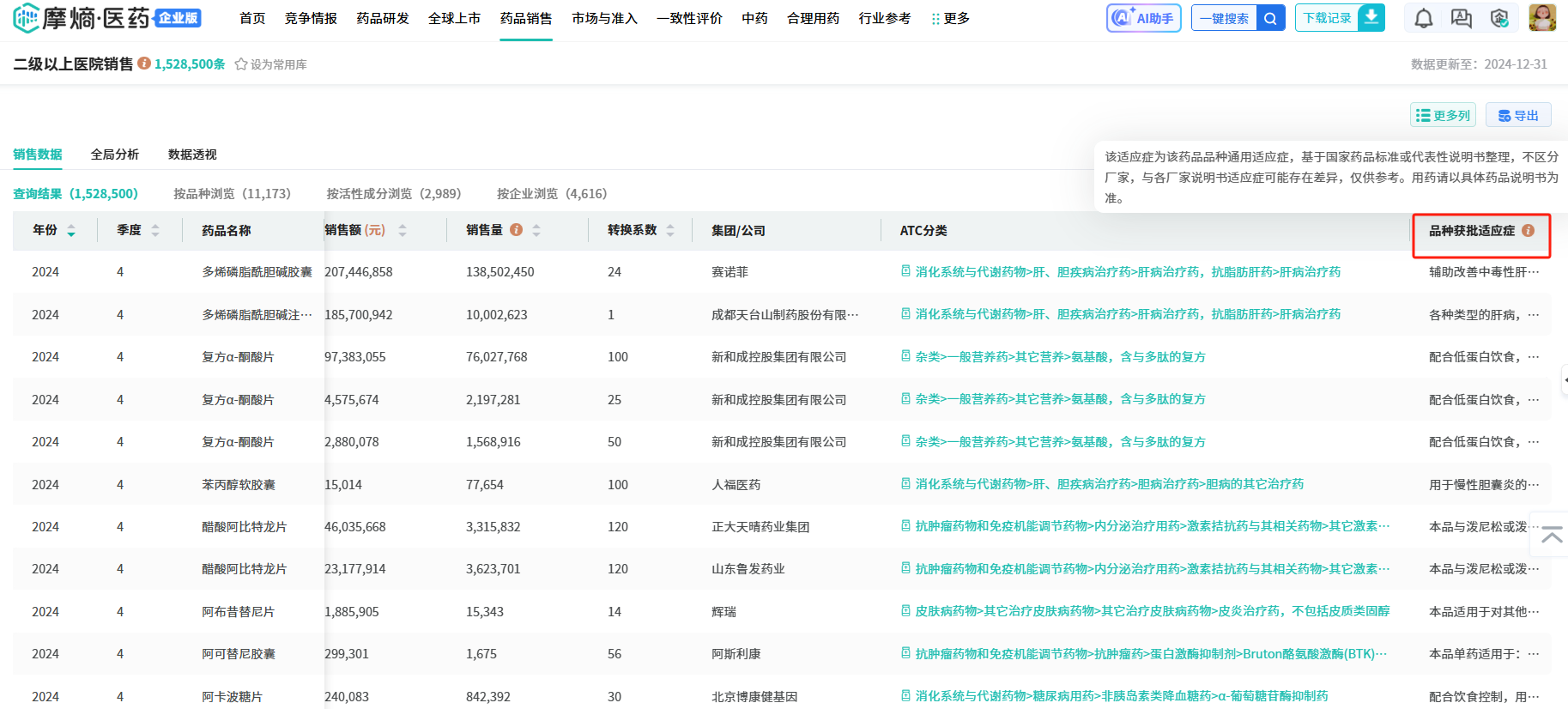Click the notification bell icon
The height and width of the screenshot is (709, 1568).
pyautogui.click(x=1423, y=18)
